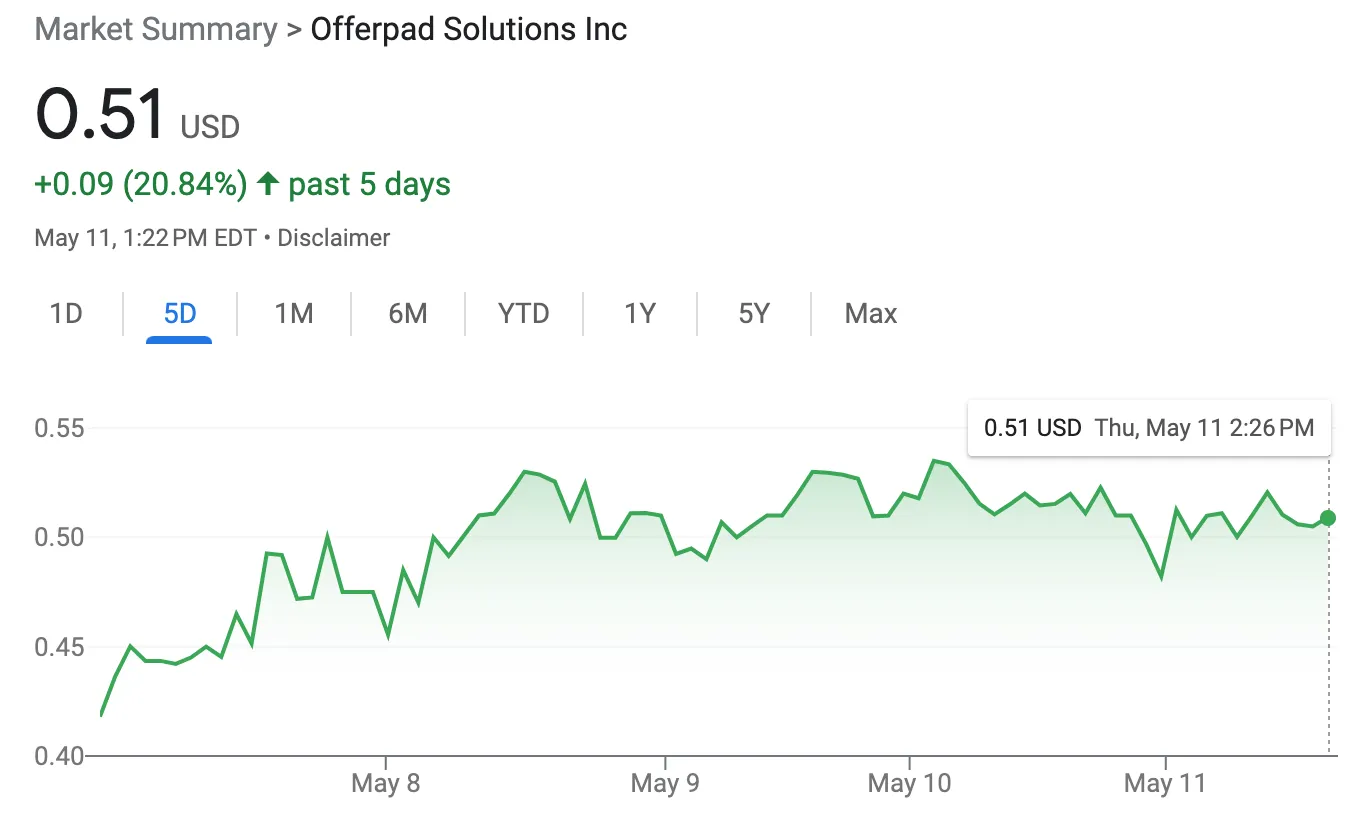Select the 5D range tab
The width and height of the screenshot is (1372, 826).
(x=180, y=314)
